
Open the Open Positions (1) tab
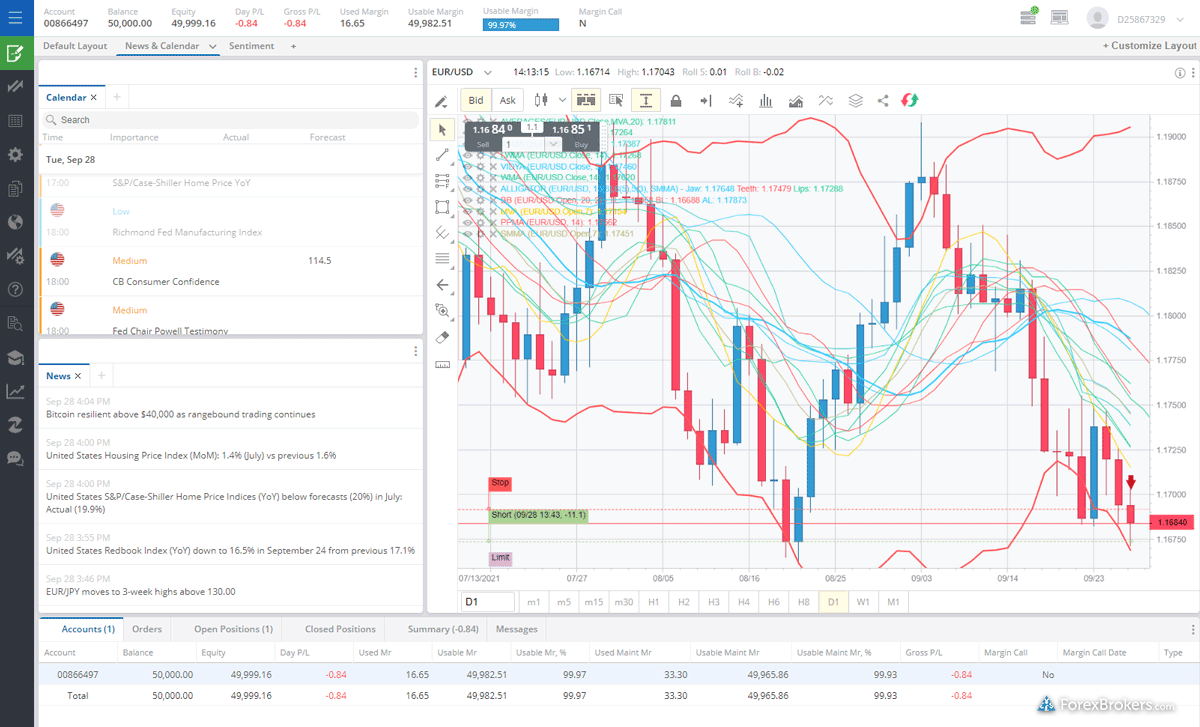coord(233,629)
